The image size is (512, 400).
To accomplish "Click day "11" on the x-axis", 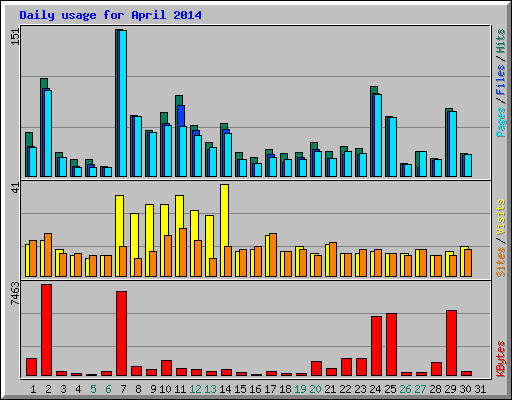I will pos(180,389).
